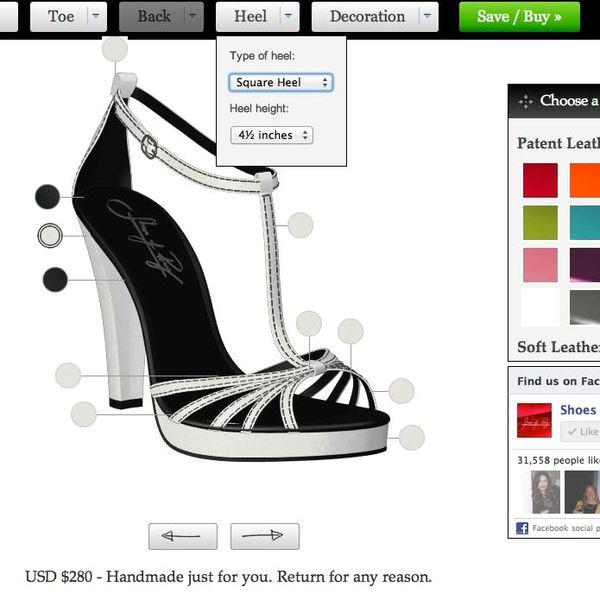Viewport: 600px width, 600px height.
Task: Pick the red patent leather swatch
Action: [540, 181]
